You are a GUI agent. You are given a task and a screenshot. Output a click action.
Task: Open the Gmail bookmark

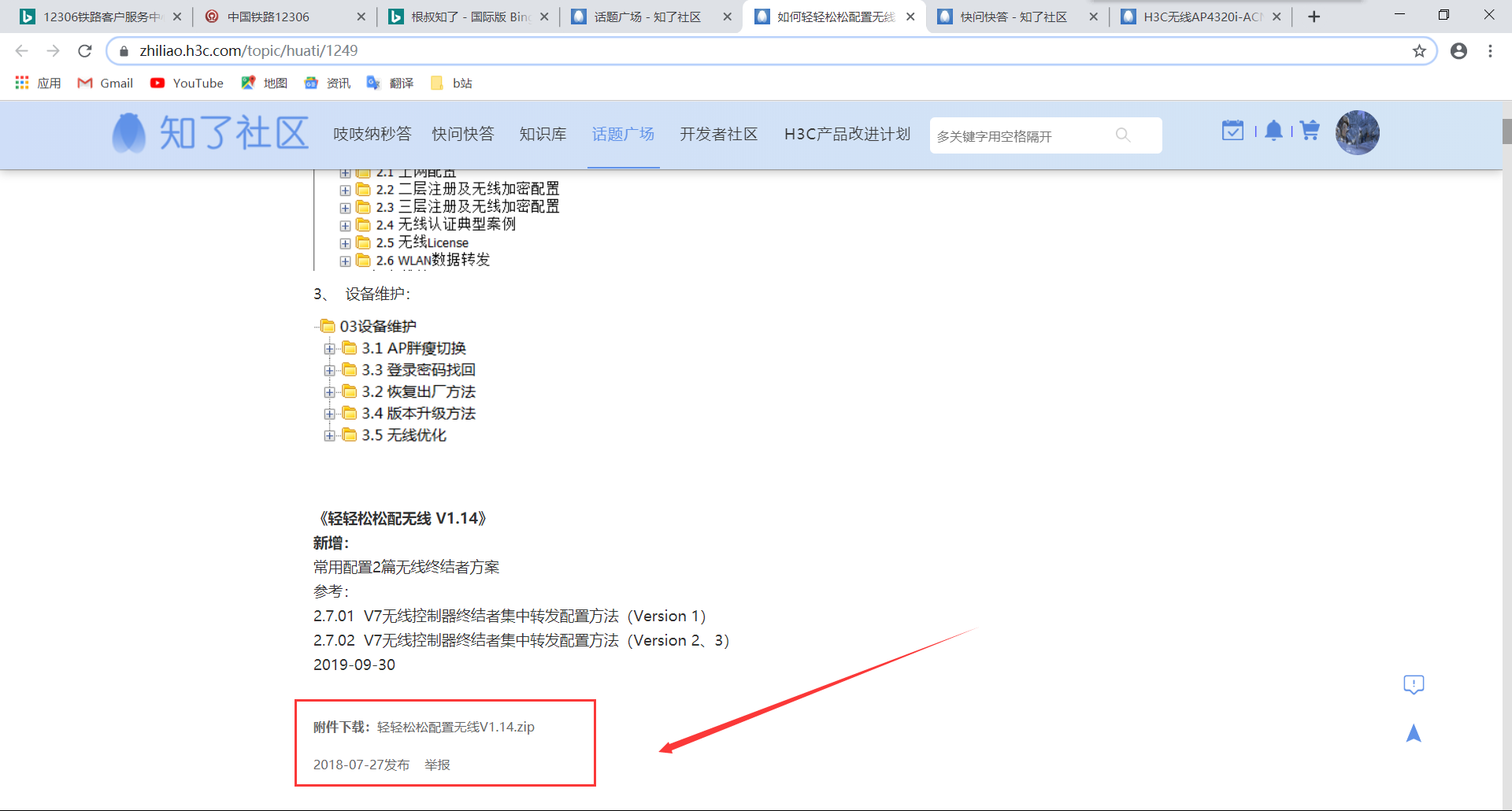click(x=106, y=83)
